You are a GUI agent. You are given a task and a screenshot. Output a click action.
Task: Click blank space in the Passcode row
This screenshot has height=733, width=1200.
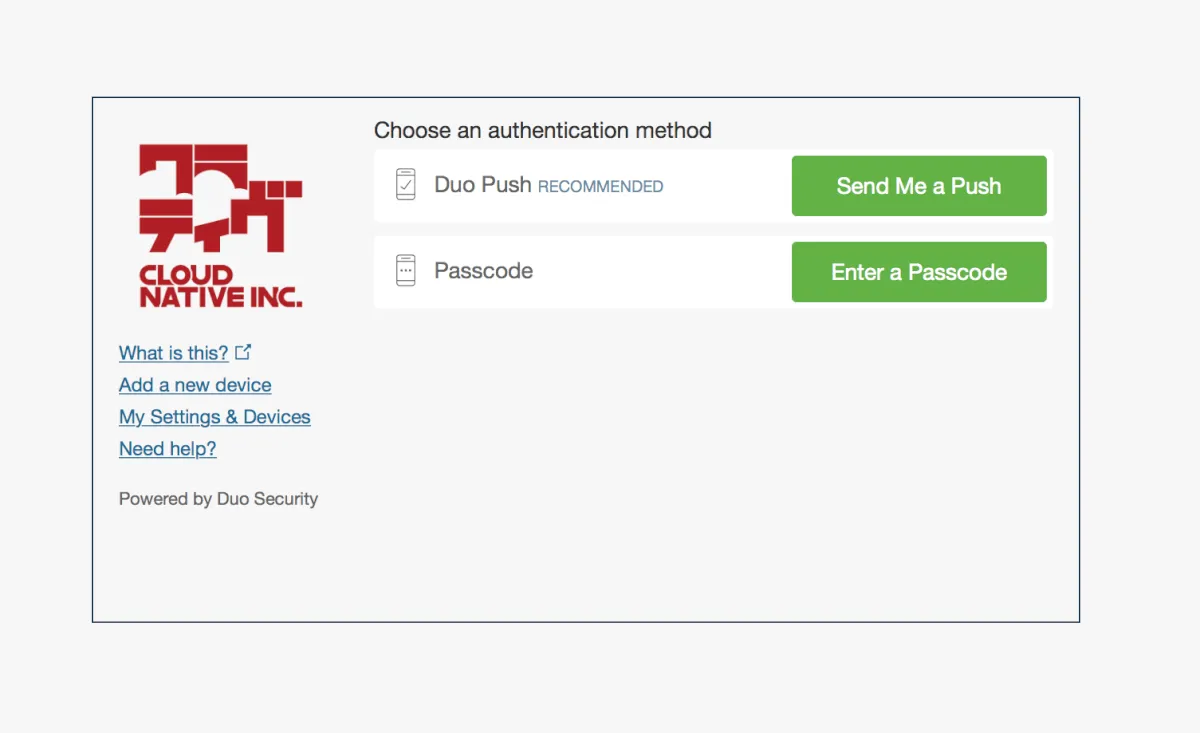pyautogui.click(x=660, y=272)
